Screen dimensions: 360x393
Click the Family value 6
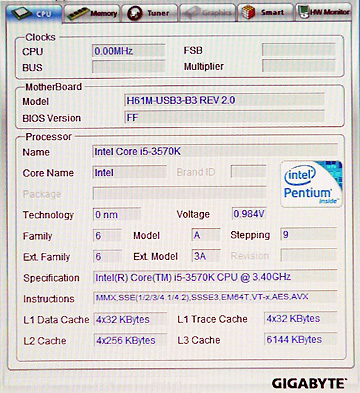pos(107,236)
